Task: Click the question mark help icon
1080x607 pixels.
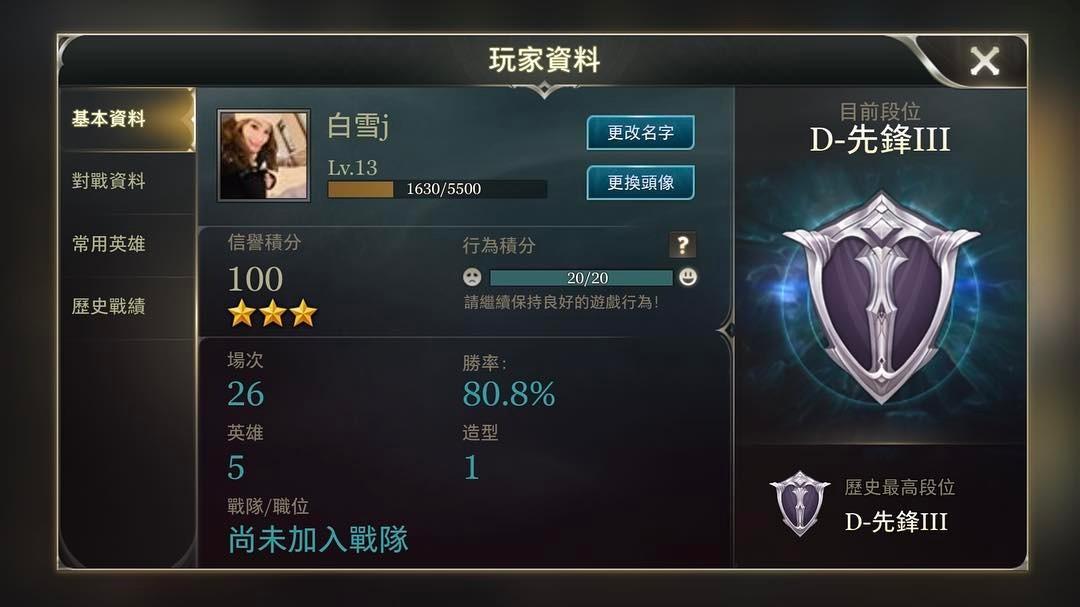Action: pos(683,245)
